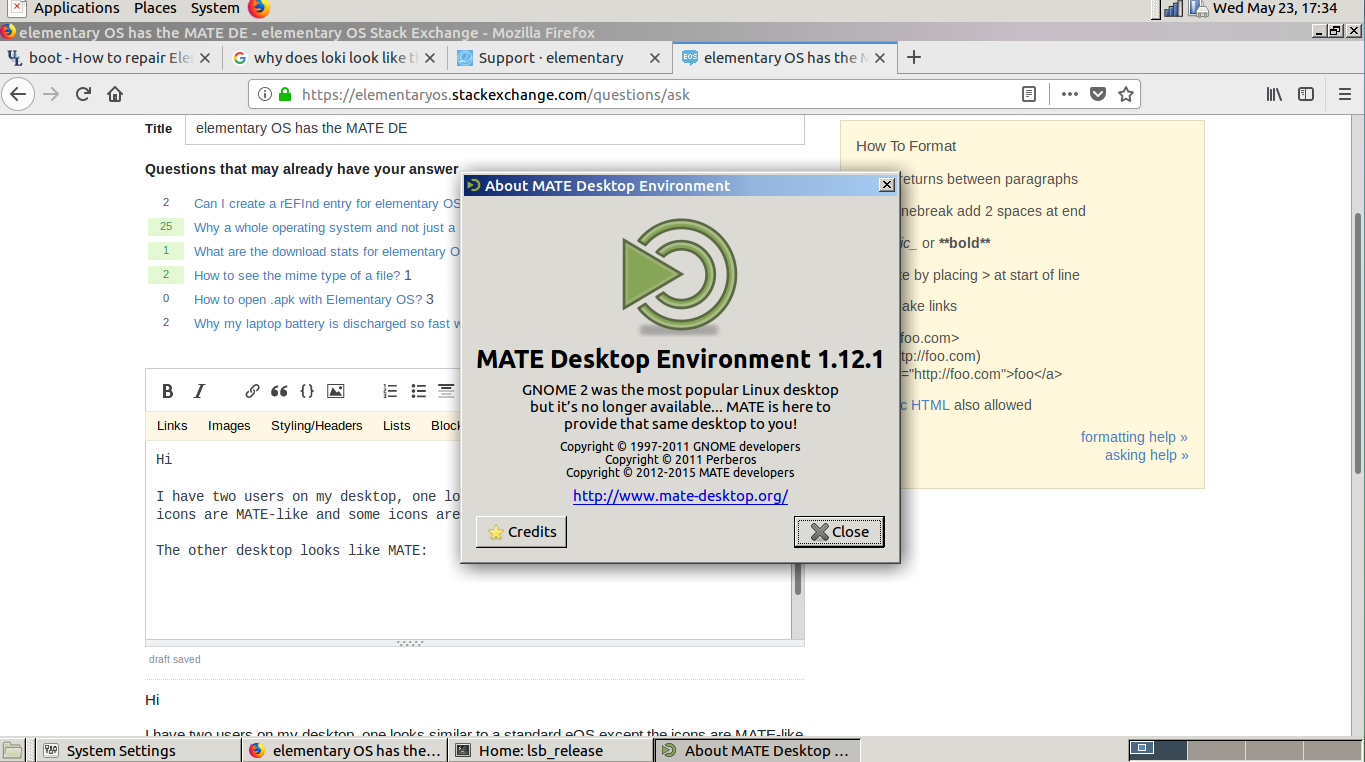1365x762 pixels.
Task: Click the Close button in About MATE dialog
Action: tap(840, 532)
